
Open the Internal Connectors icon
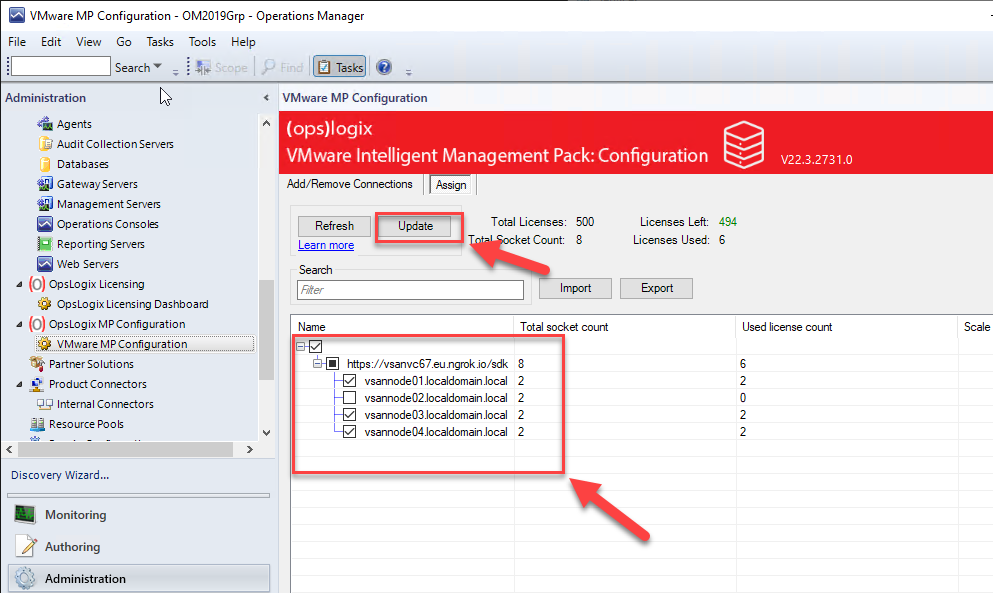click(44, 404)
